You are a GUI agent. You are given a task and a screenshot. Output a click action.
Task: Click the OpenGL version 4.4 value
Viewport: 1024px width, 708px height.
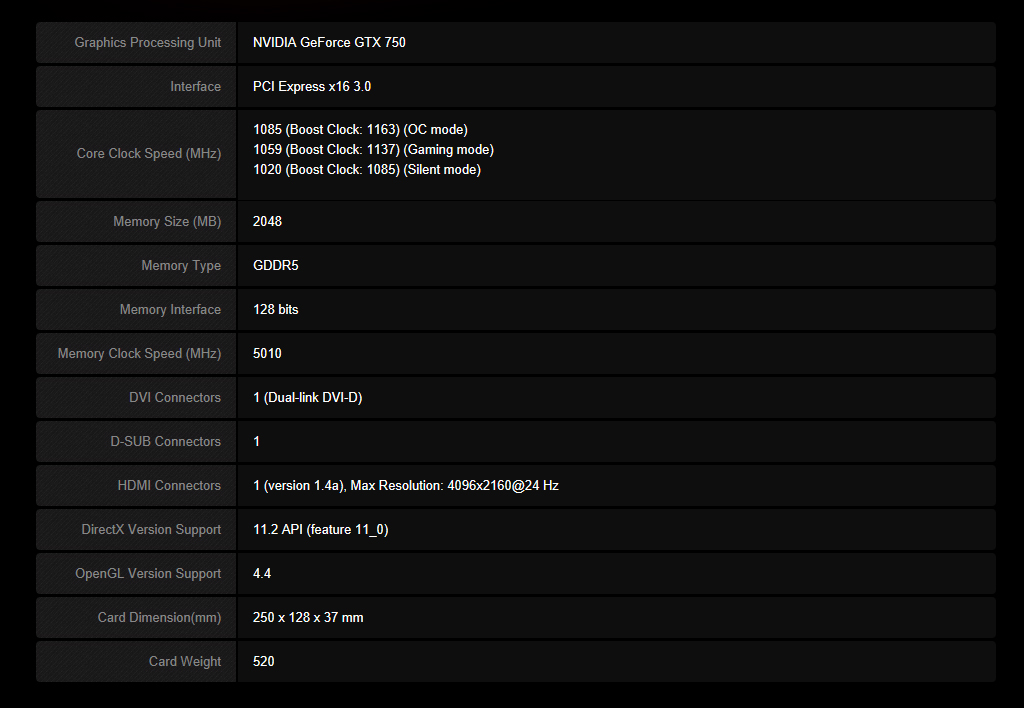(262, 573)
